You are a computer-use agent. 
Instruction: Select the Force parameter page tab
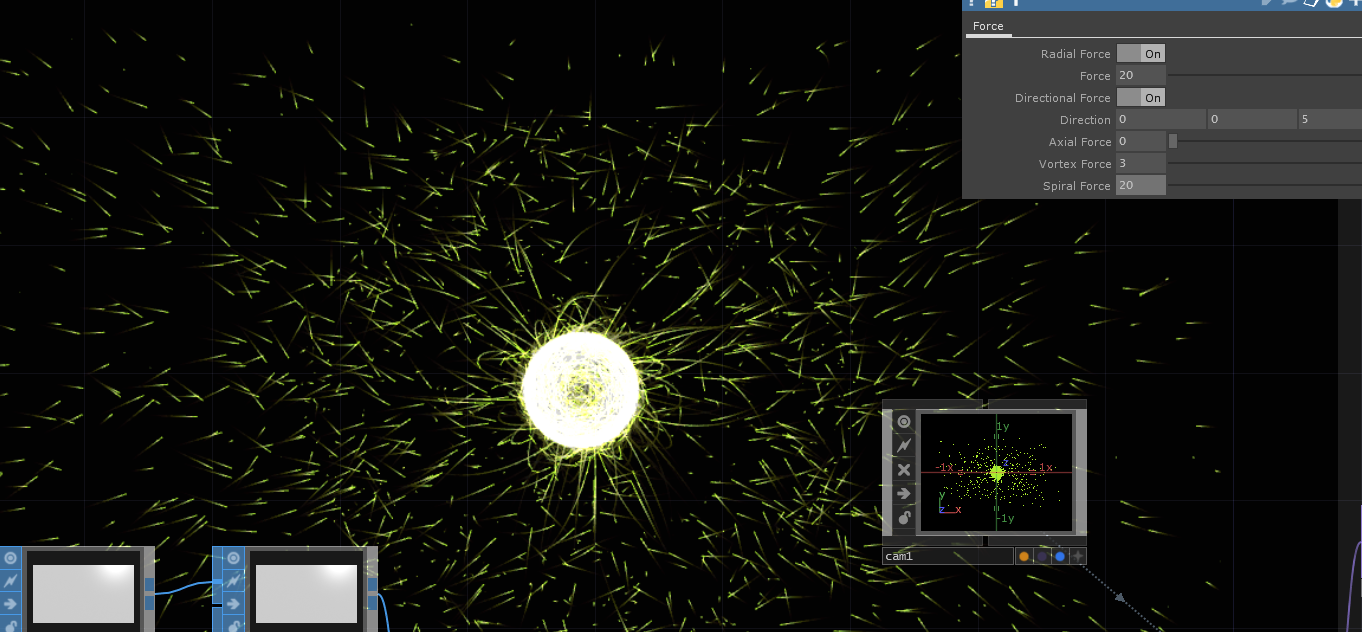pyautogui.click(x=988, y=26)
